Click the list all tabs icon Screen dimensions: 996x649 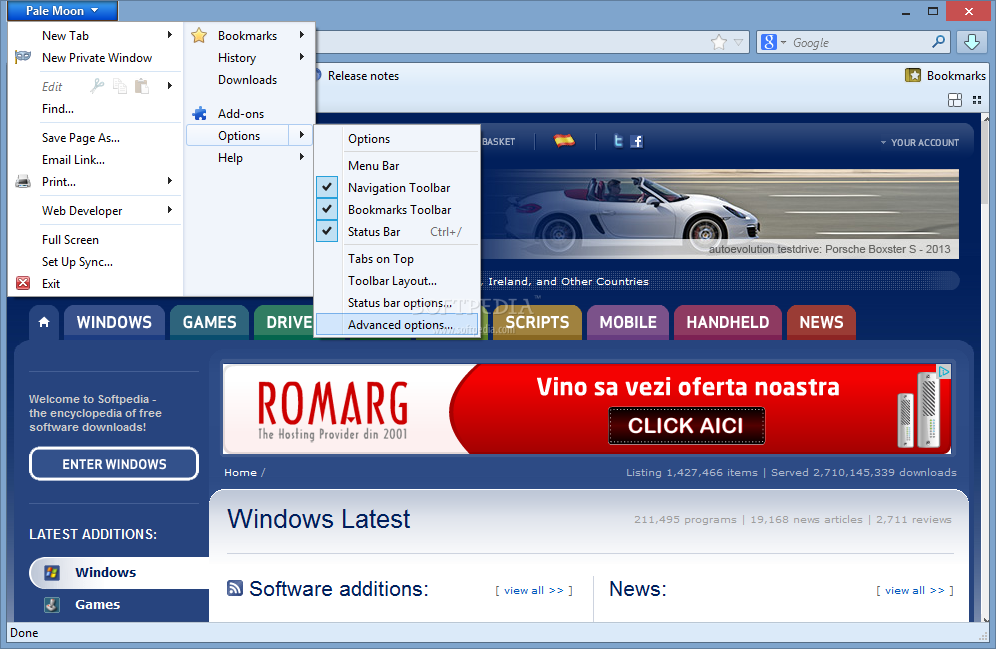click(977, 100)
